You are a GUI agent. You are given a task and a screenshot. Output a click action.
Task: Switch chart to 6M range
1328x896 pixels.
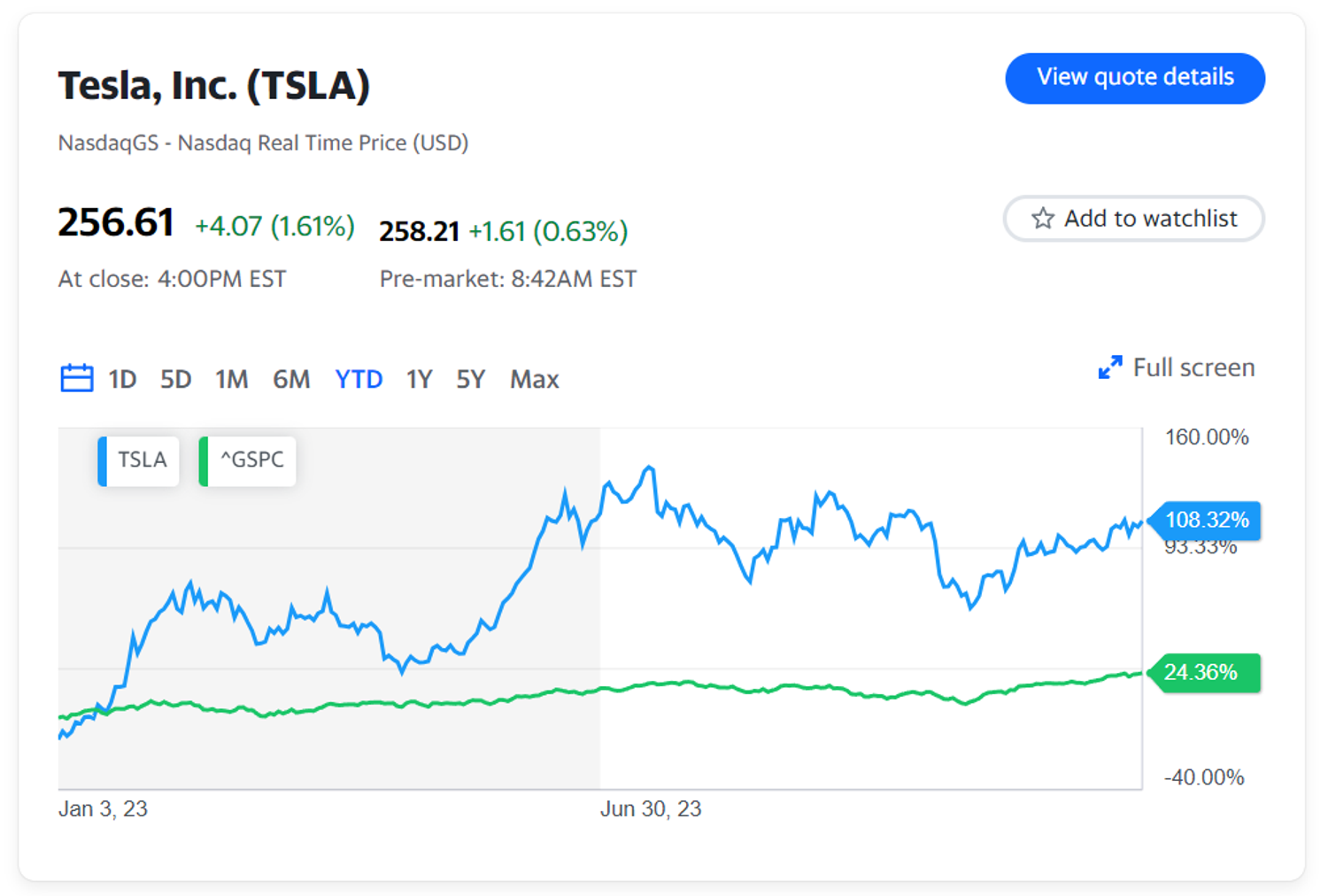(291, 379)
